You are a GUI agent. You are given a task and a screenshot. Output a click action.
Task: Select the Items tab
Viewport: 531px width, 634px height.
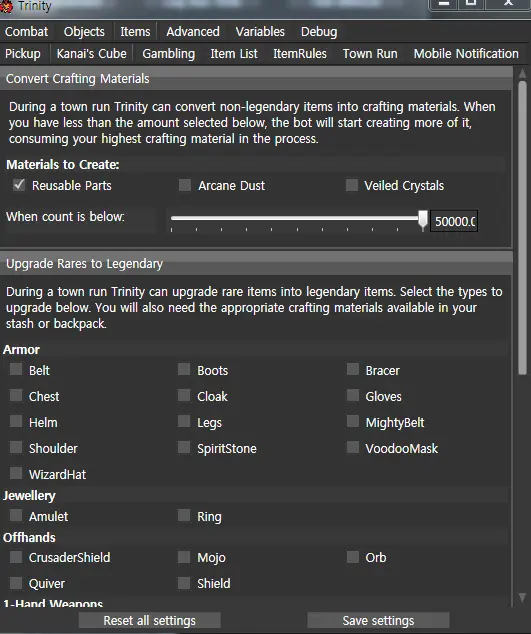pyautogui.click(x=135, y=32)
